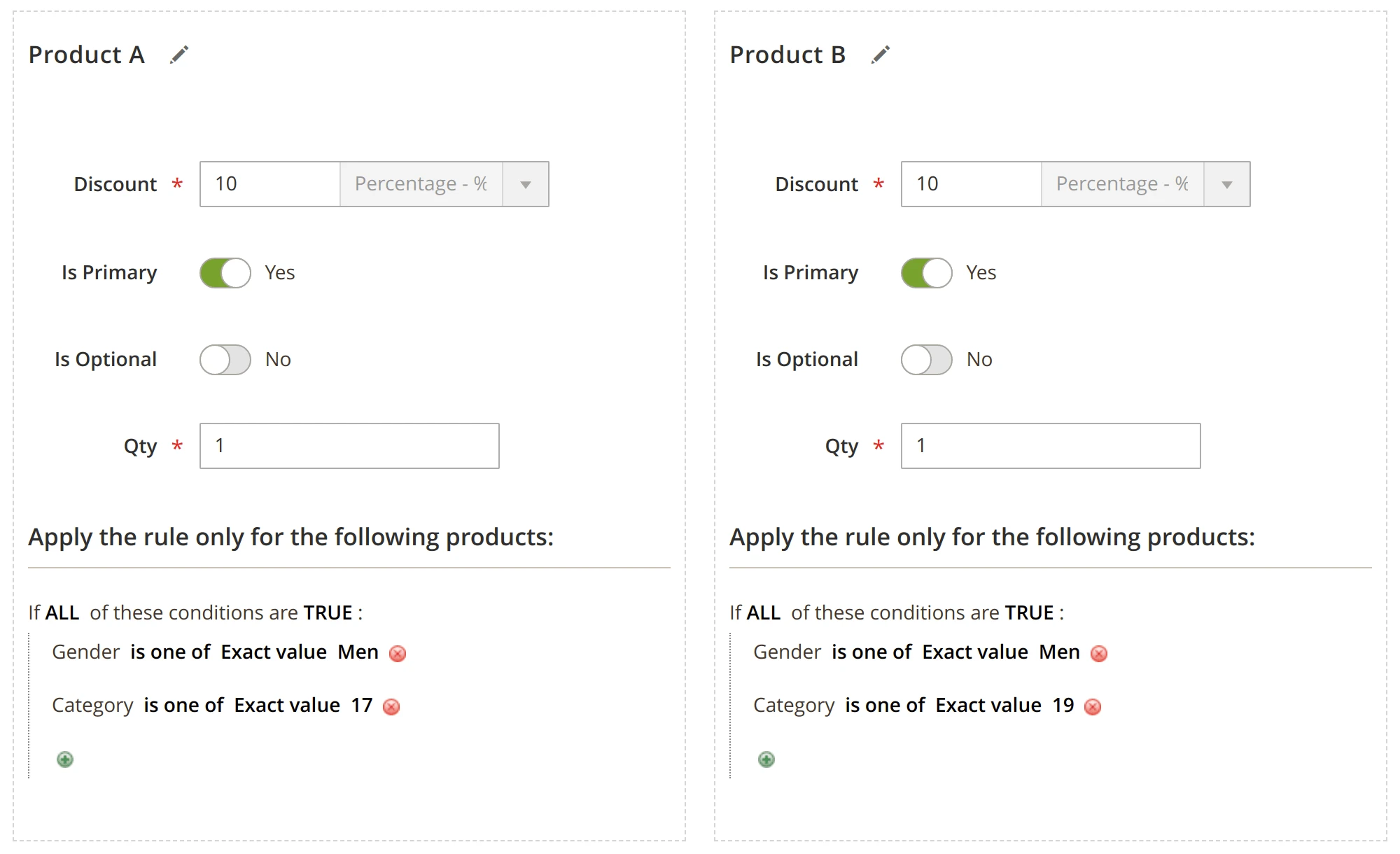Enable Is Optional for Product A
This screenshot has width=1400, height=854.
click(x=224, y=359)
